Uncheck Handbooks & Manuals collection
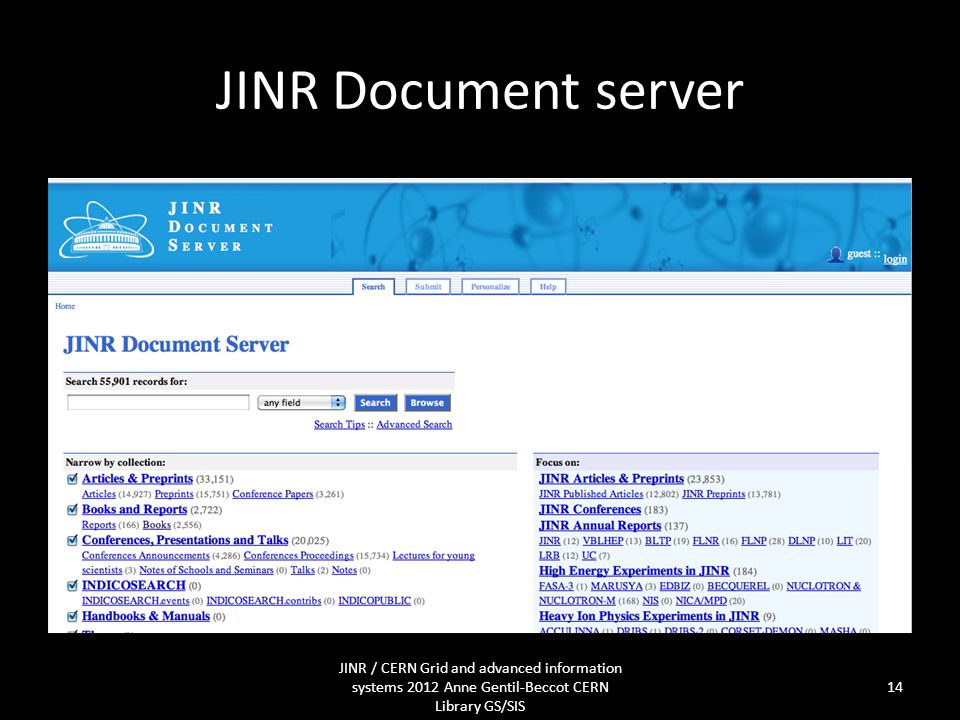 (x=72, y=617)
